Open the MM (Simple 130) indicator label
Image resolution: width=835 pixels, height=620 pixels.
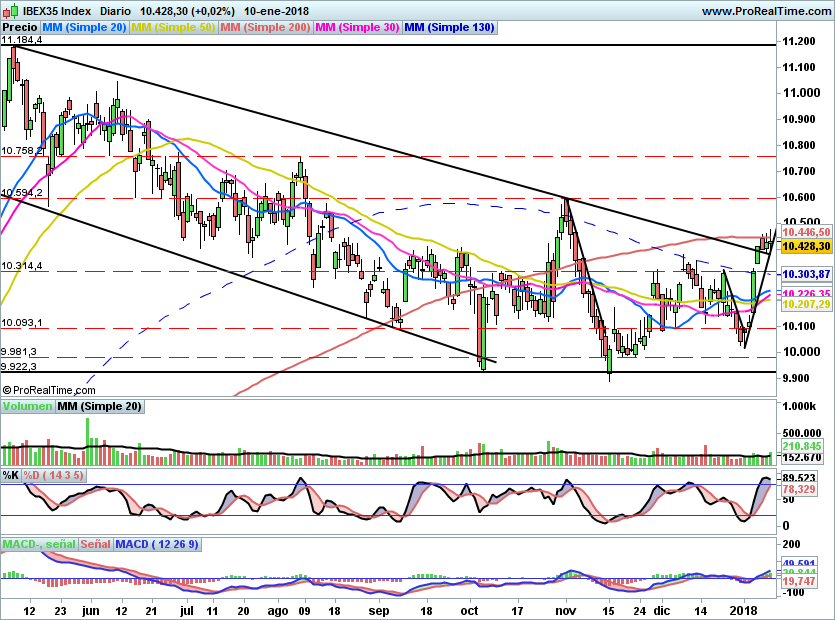(449, 28)
